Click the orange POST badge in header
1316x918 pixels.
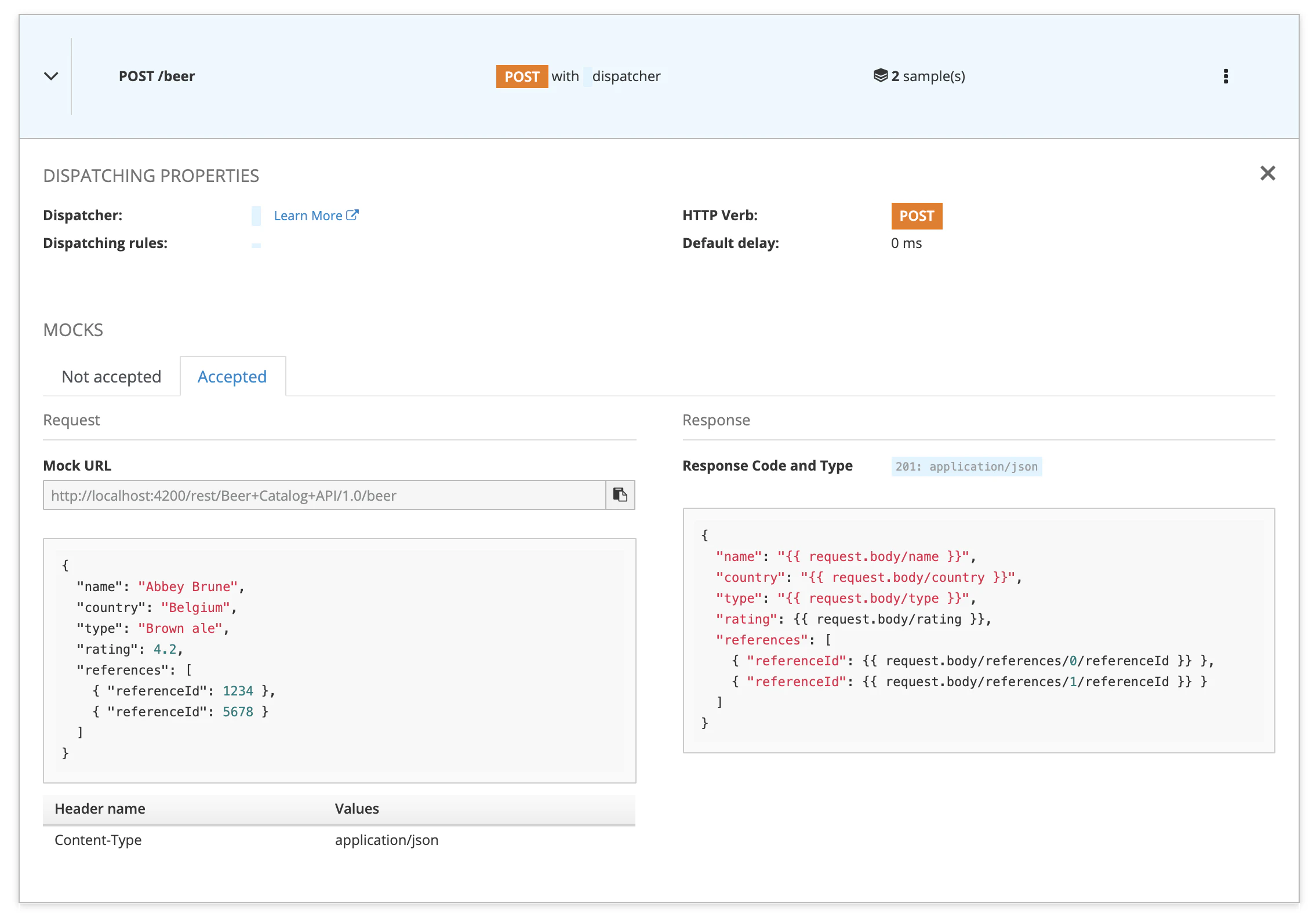click(521, 76)
